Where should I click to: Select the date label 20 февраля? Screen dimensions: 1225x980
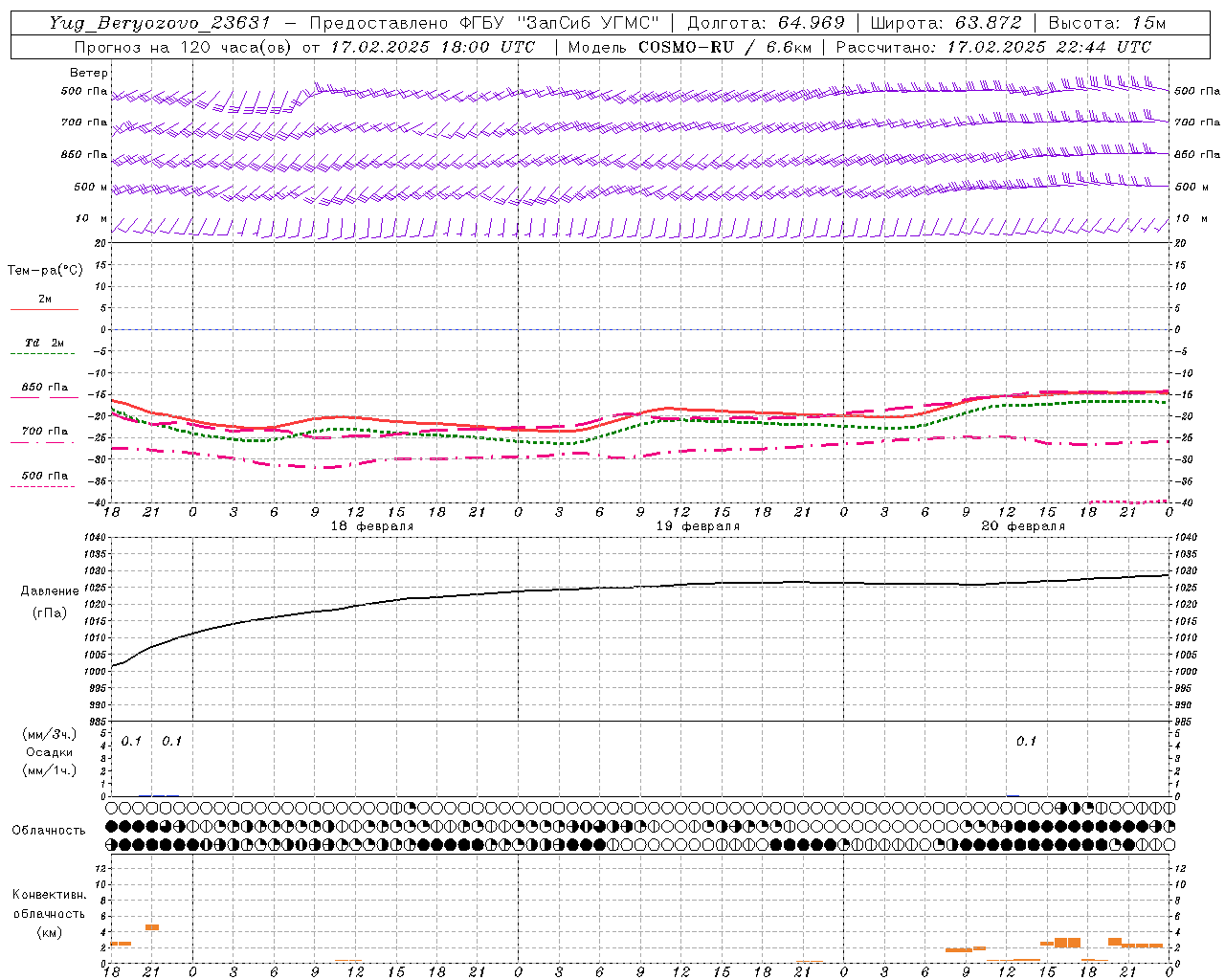click(1023, 526)
